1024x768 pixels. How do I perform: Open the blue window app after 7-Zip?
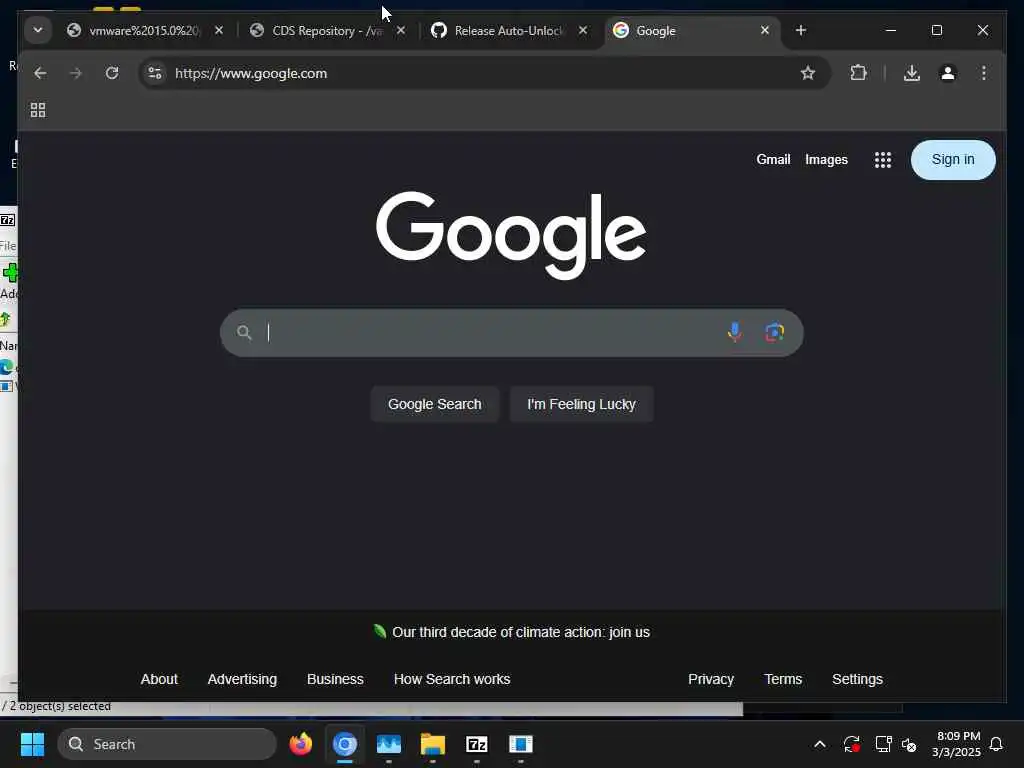520,744
